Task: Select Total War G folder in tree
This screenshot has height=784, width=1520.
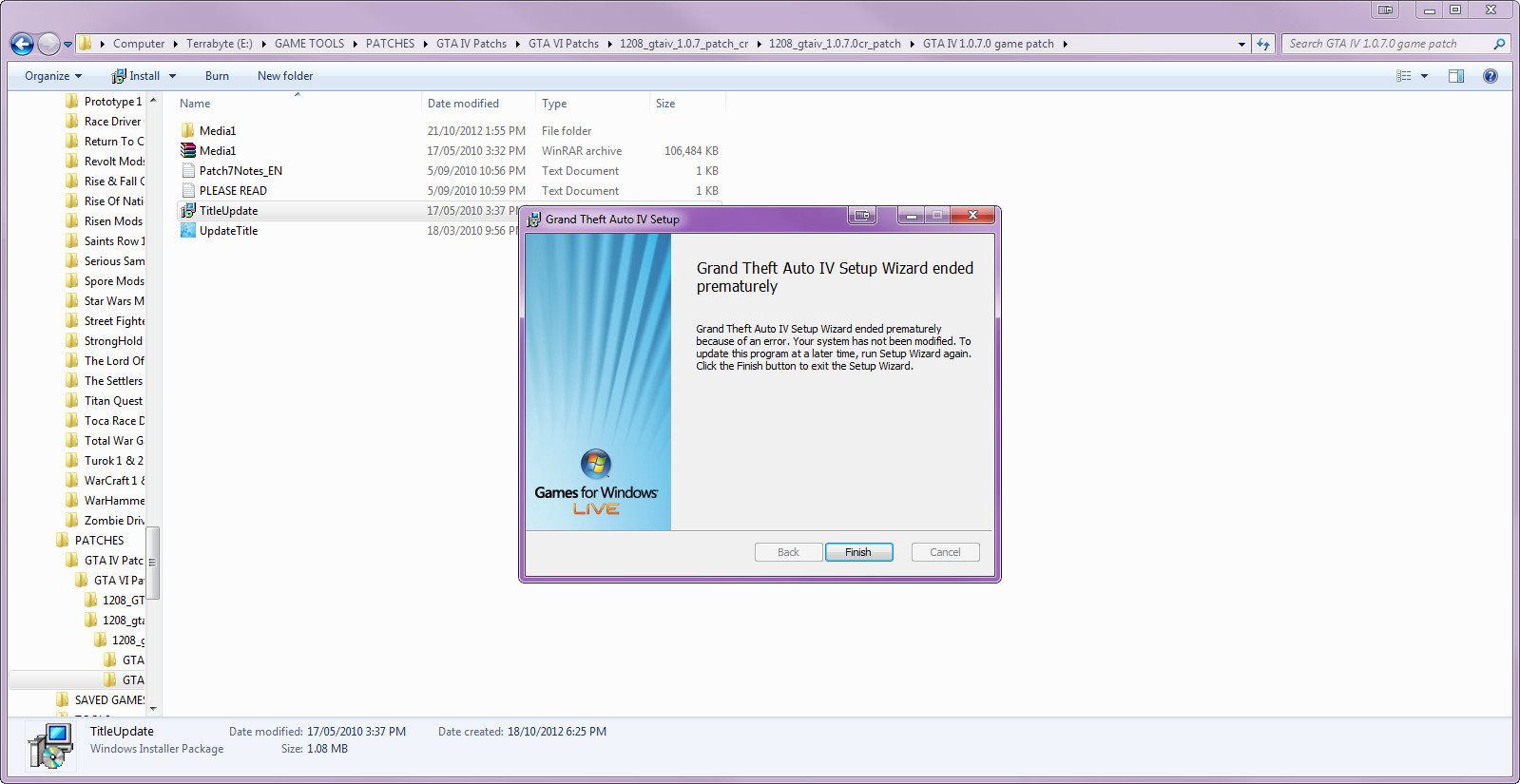Action: tap(113, 441)
